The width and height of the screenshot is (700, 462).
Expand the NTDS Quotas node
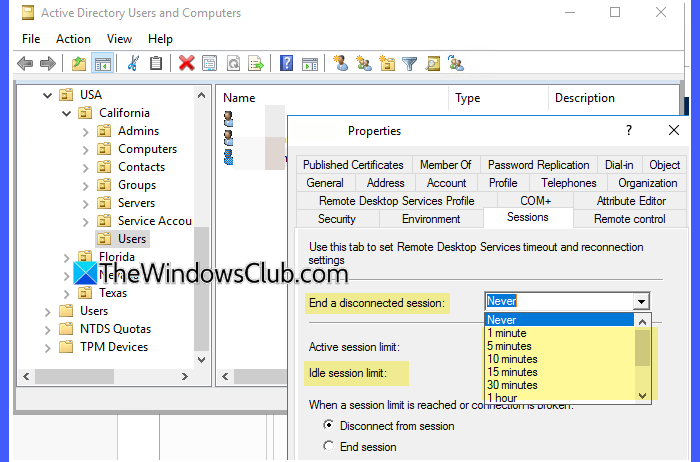coord(47,330)
